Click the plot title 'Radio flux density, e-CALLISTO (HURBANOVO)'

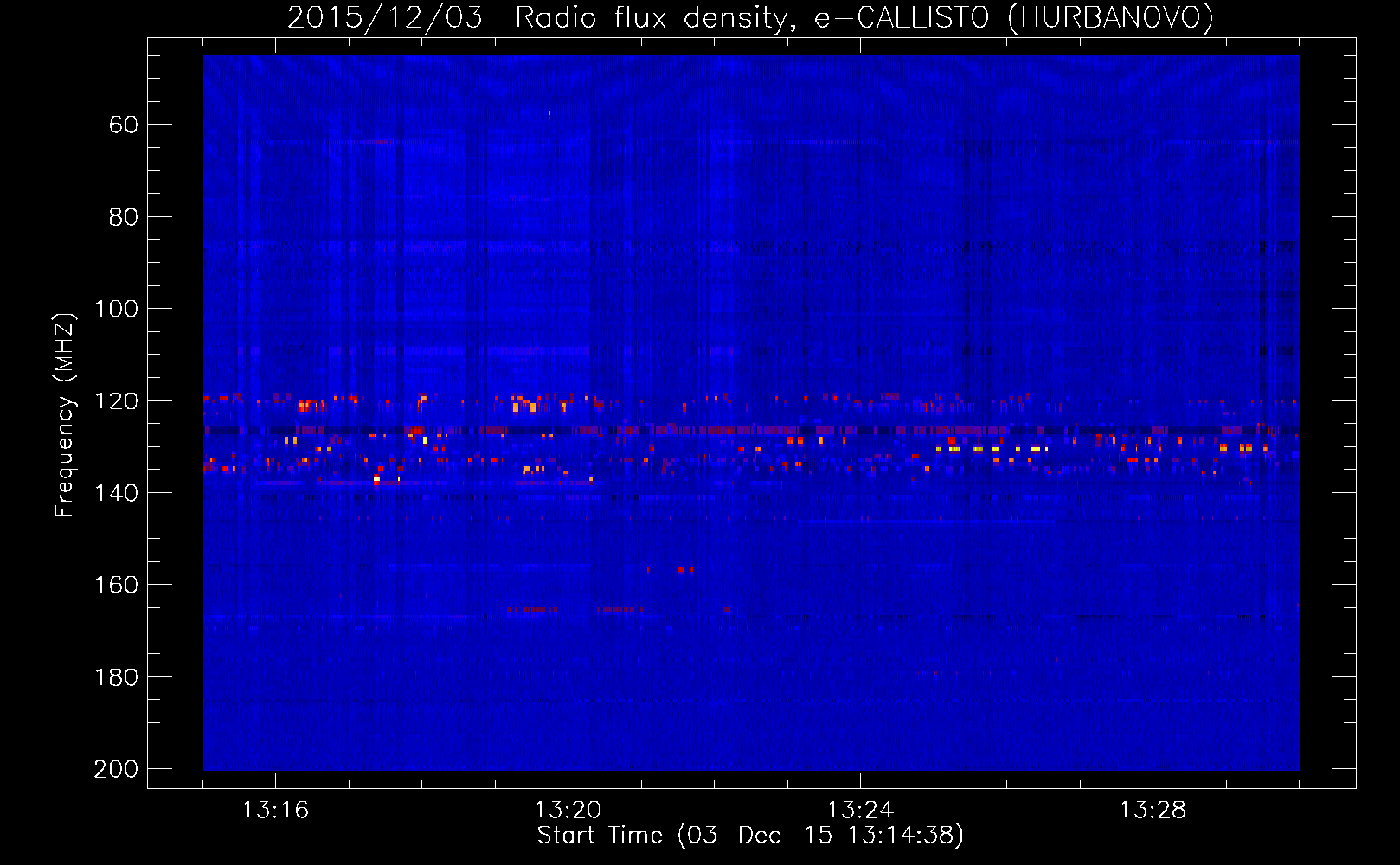[864, 17]
